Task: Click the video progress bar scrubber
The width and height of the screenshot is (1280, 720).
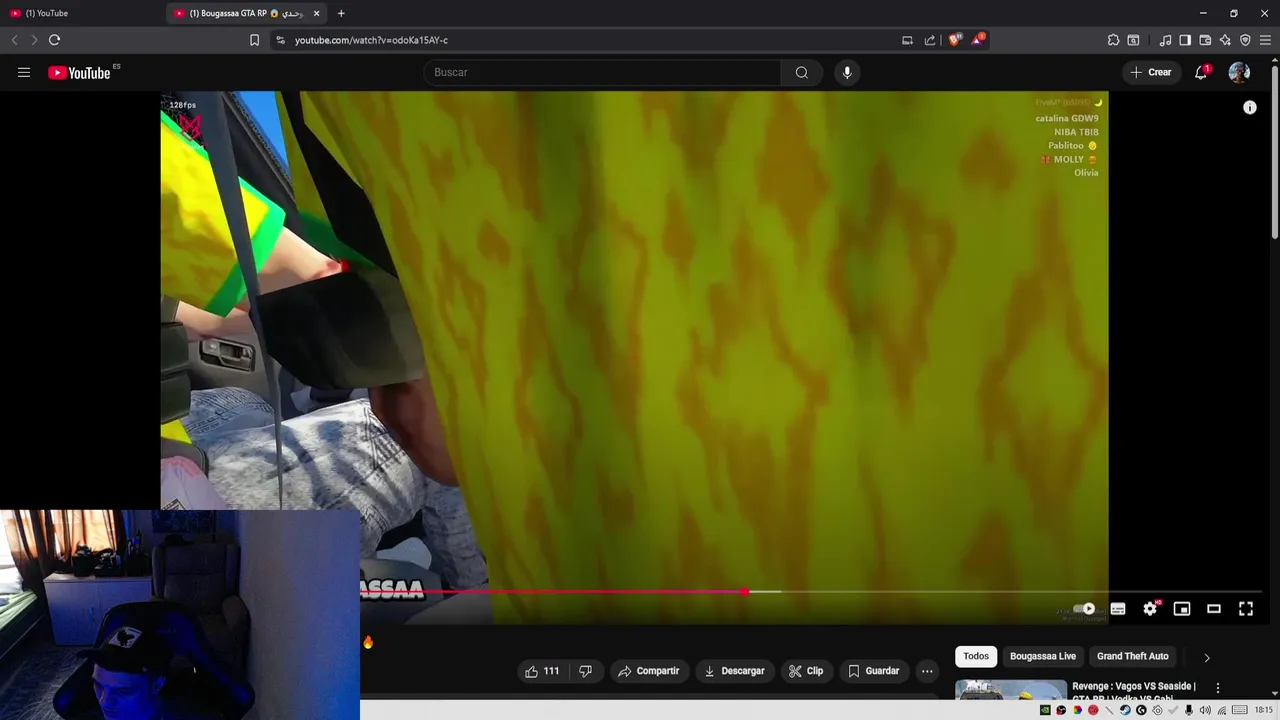Action: click(x=745, y=592)
